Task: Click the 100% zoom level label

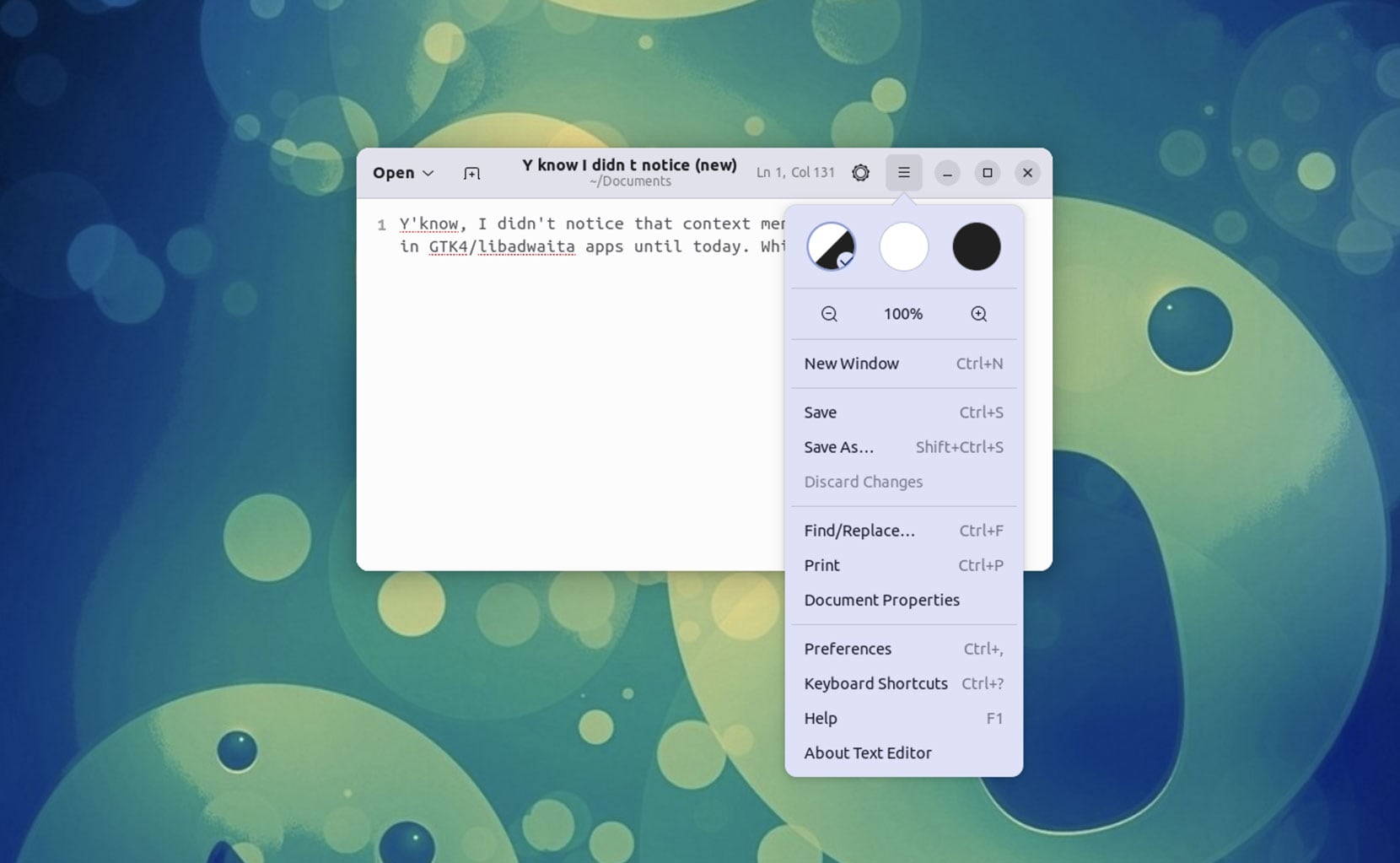Action: coord(902,313)
